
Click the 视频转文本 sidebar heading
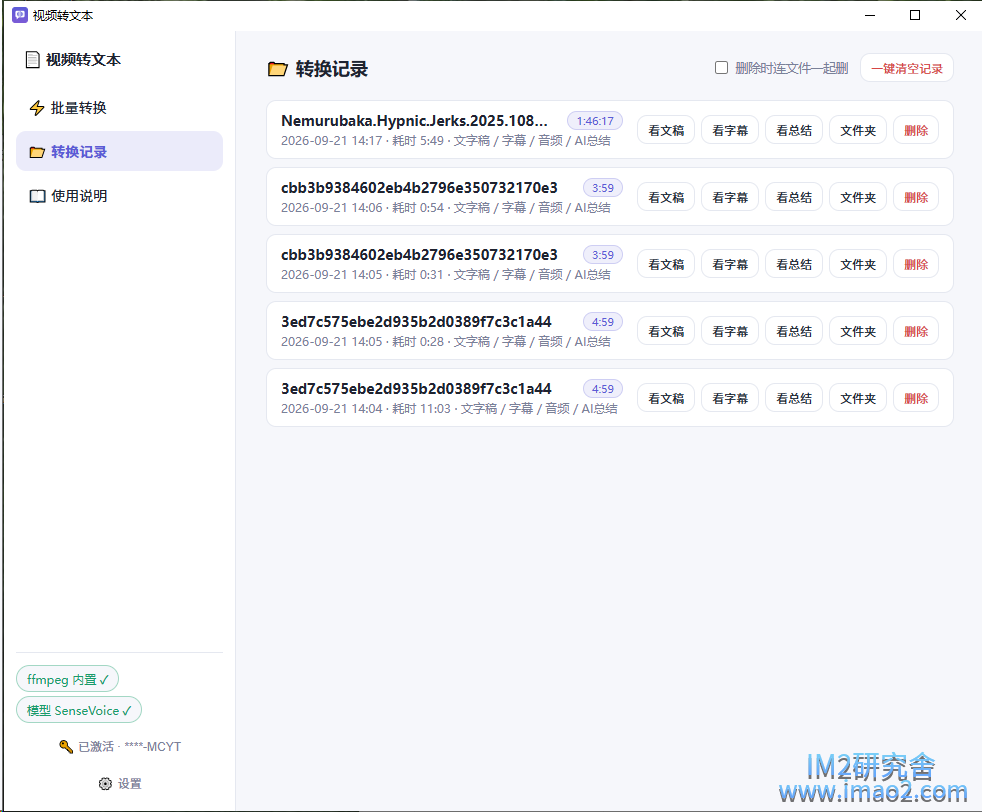click(x=83, y=60)
